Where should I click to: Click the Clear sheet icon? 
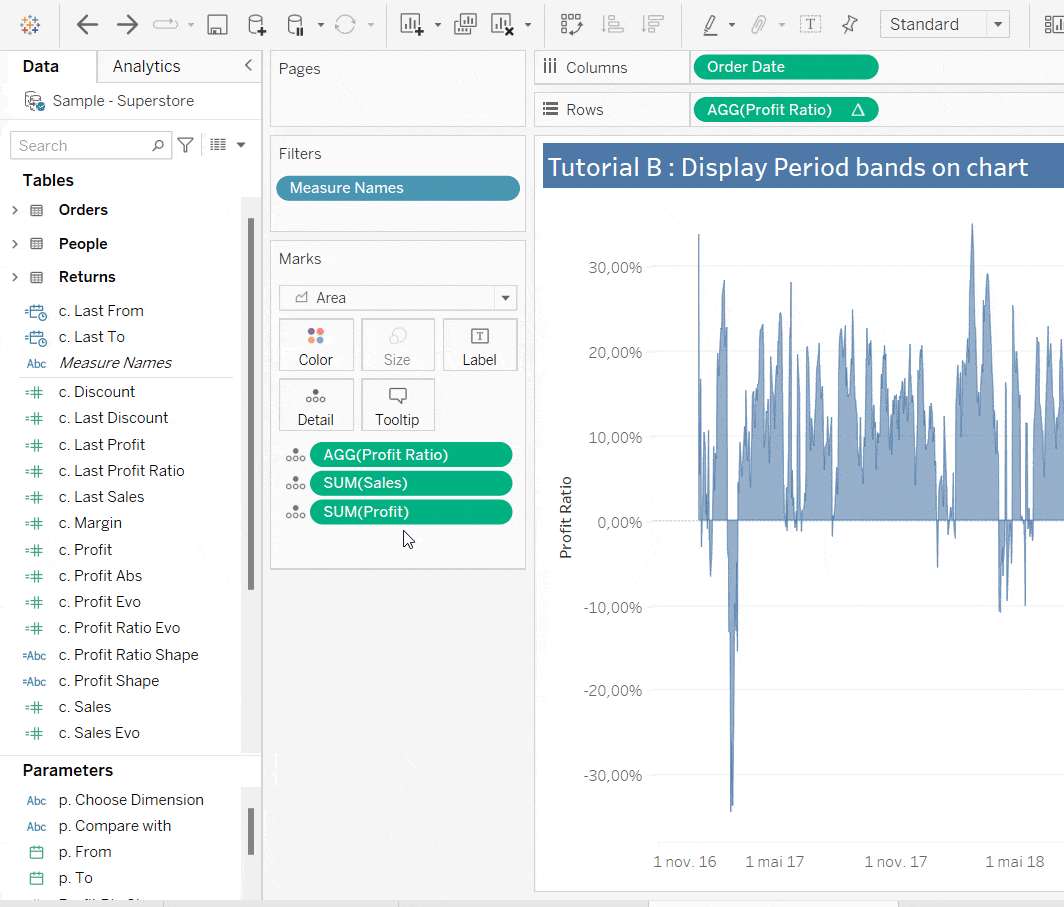(502, 25)
